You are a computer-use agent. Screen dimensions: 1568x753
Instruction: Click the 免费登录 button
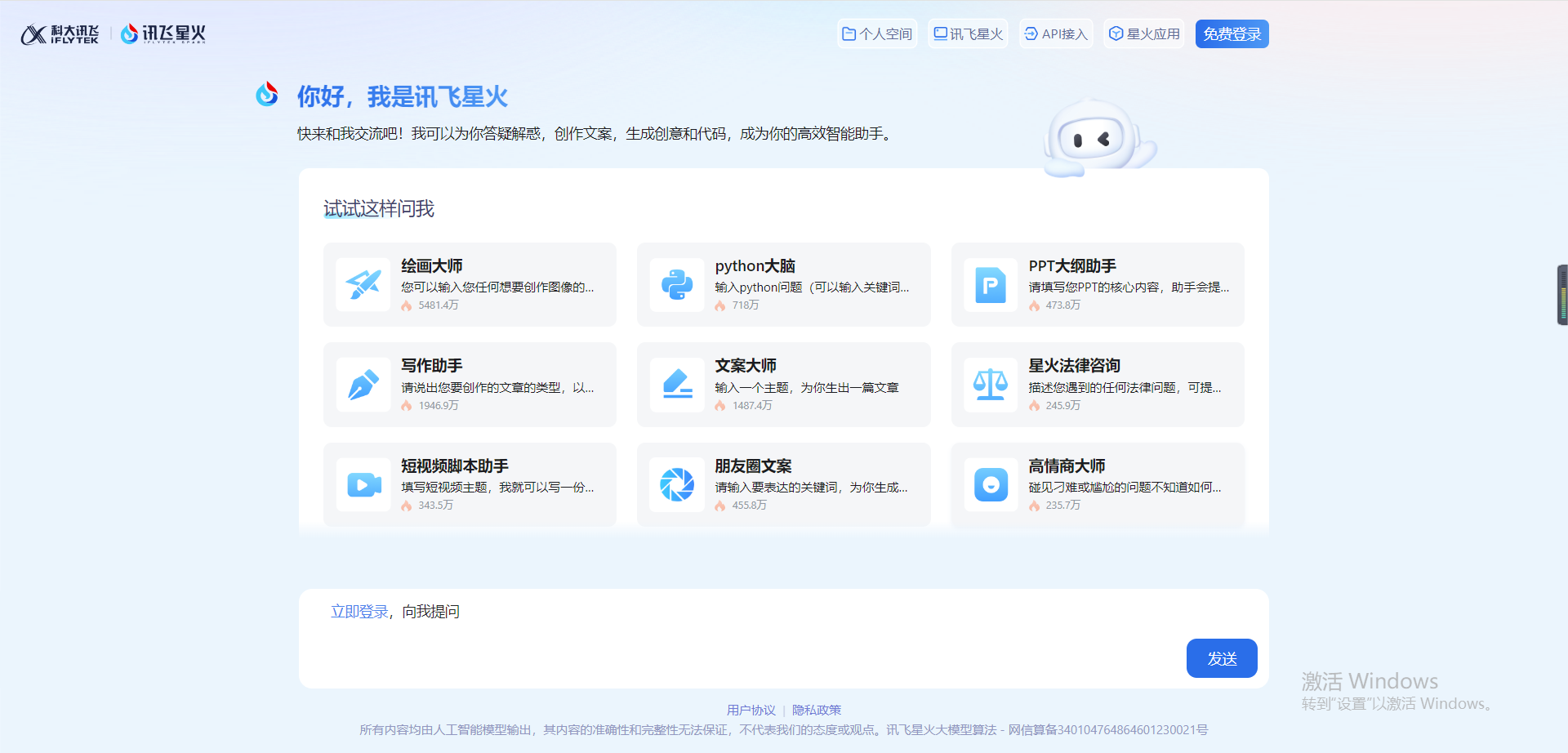tap(1232, 33)
